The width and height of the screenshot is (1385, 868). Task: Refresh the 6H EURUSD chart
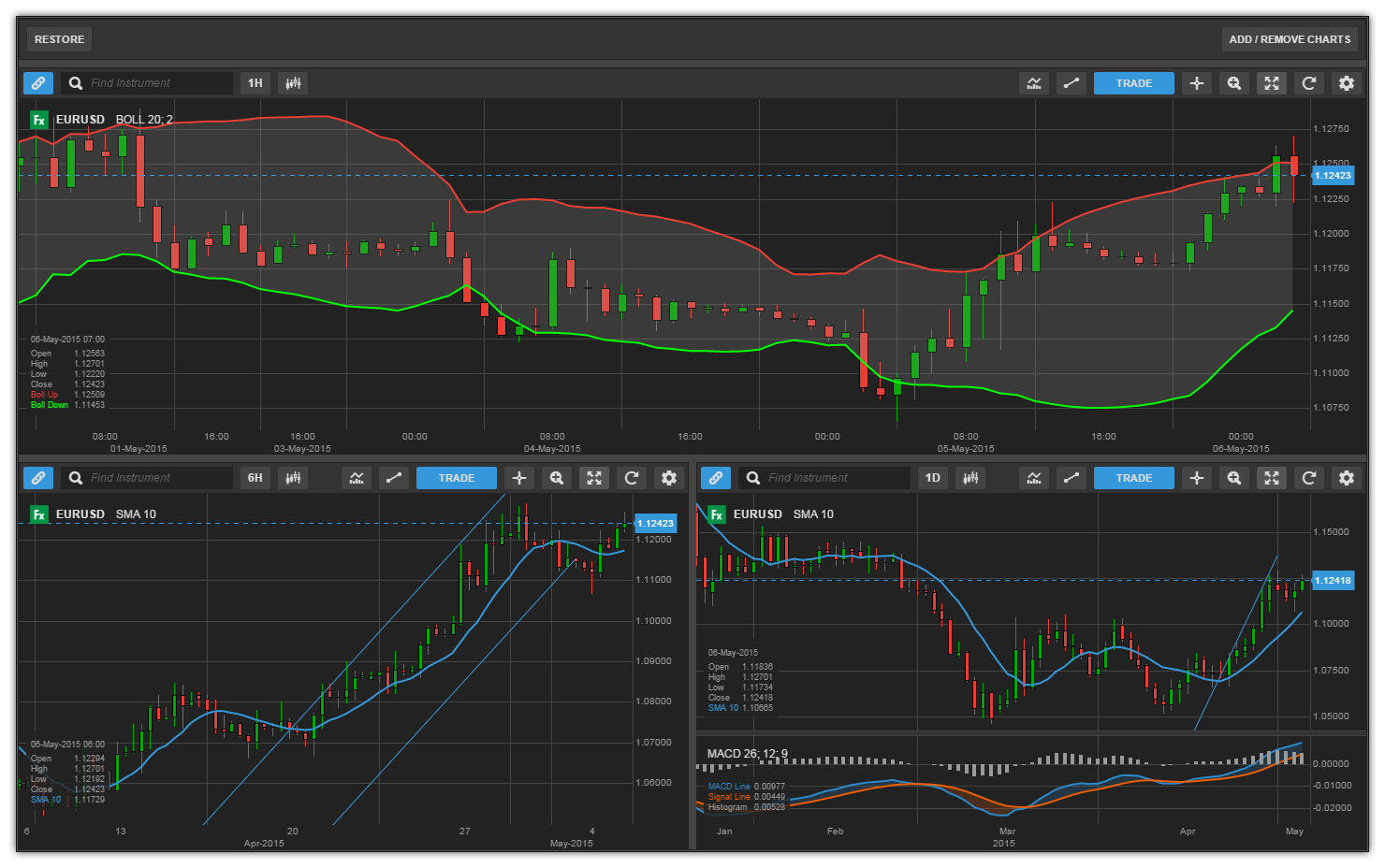tap(632, 478)
